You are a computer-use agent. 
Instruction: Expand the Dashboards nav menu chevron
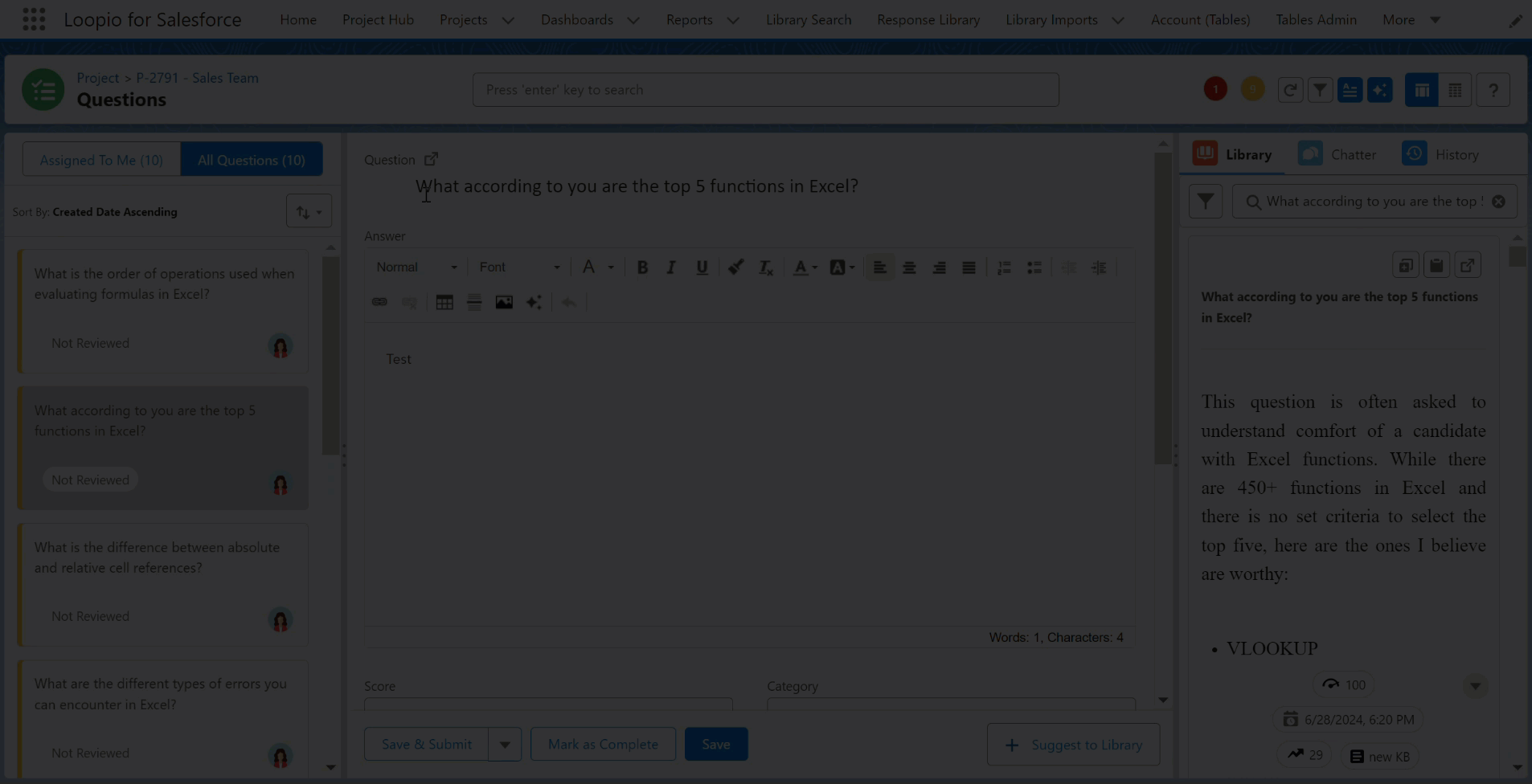tap(633, 20)
